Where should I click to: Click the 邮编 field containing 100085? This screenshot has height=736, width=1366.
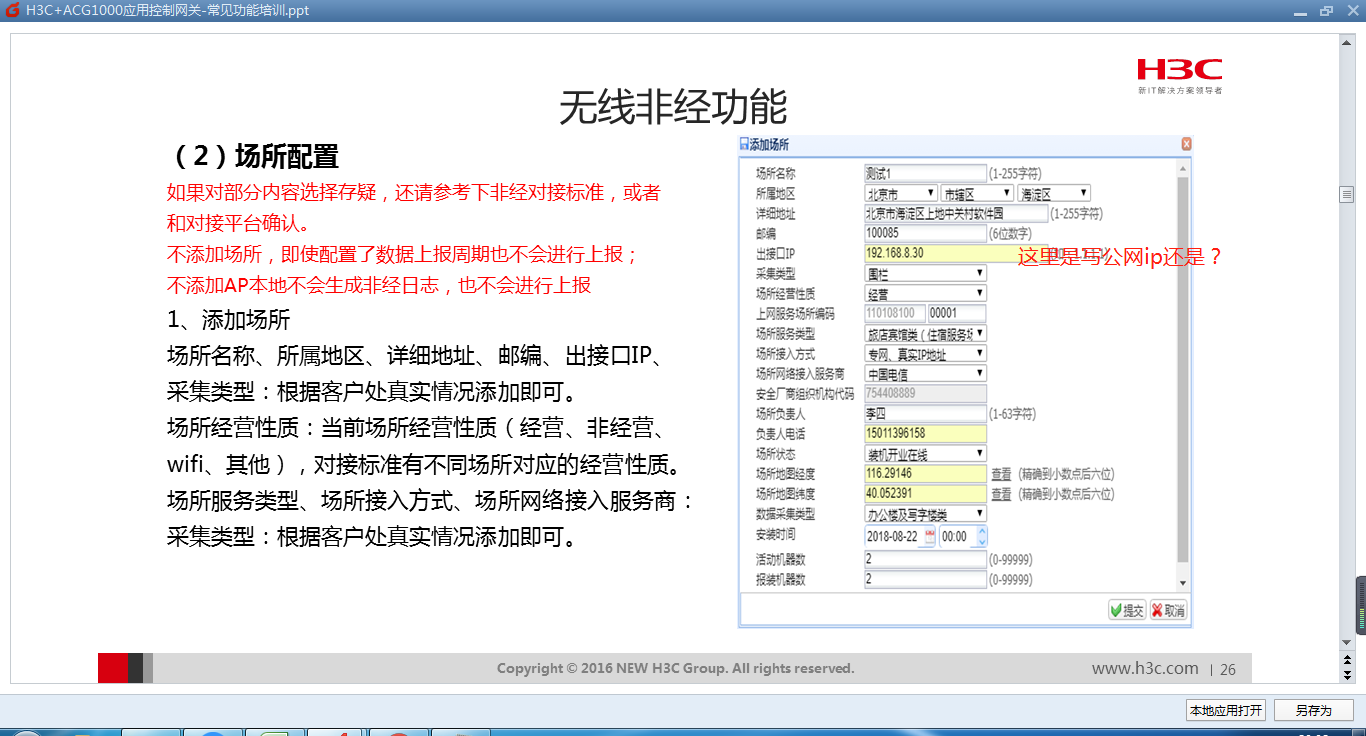(926, 233)
